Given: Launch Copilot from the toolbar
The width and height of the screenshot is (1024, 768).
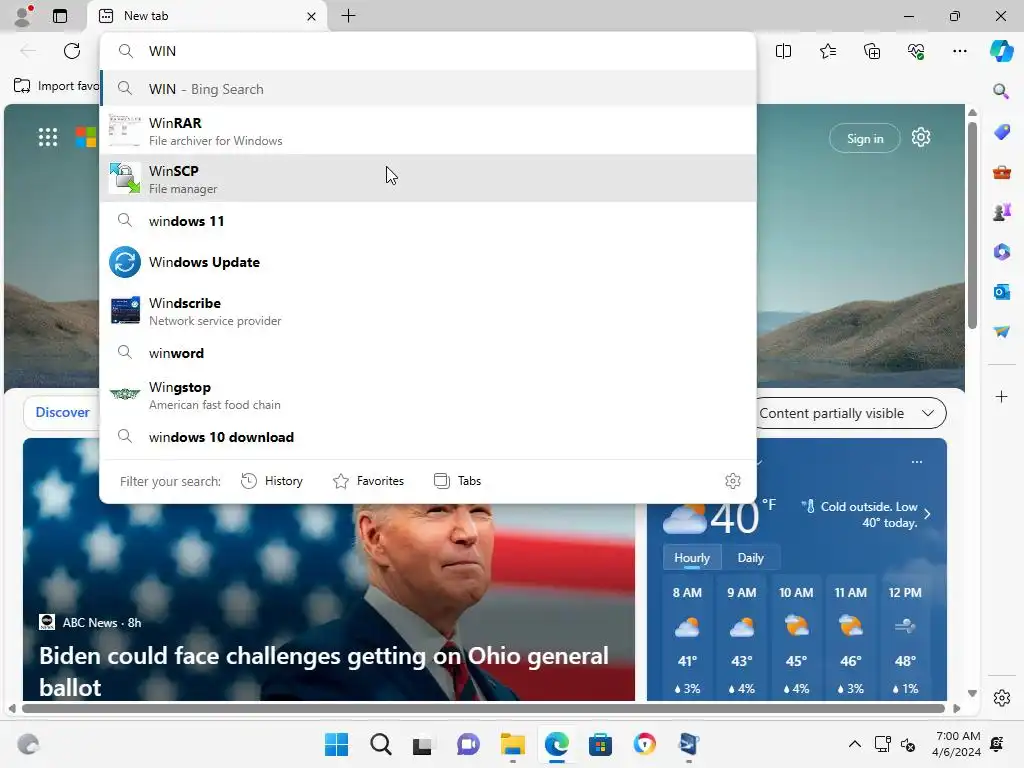Looking at the screenshot, I should pyautogui.click(x=1001, y=51).
